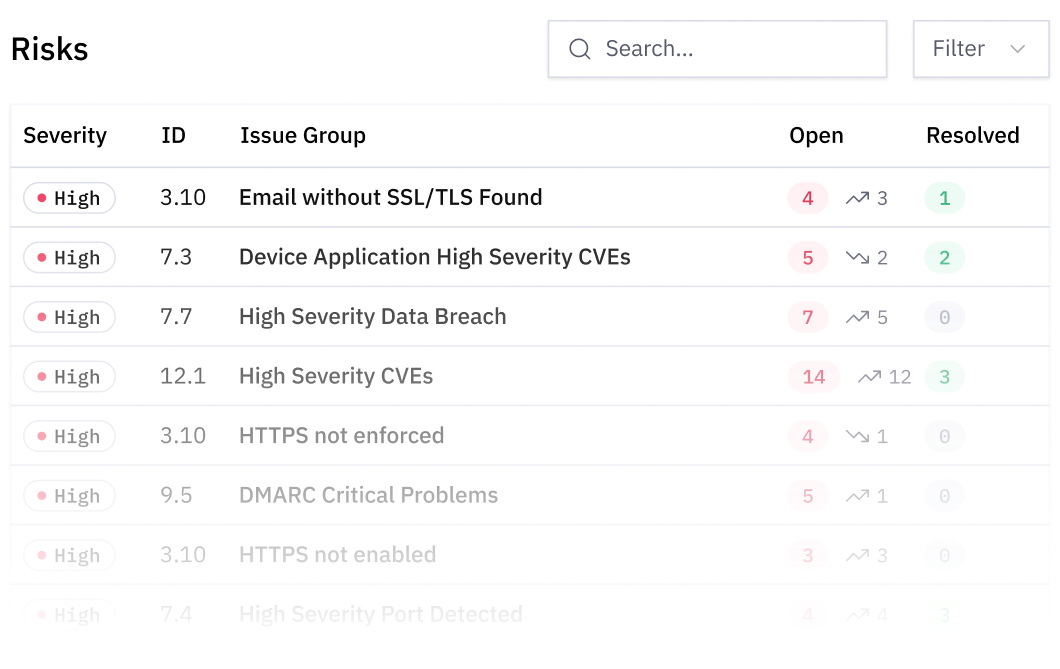Sort by the Issue Group column header
1060x669 pixels.
coord(303,136)
